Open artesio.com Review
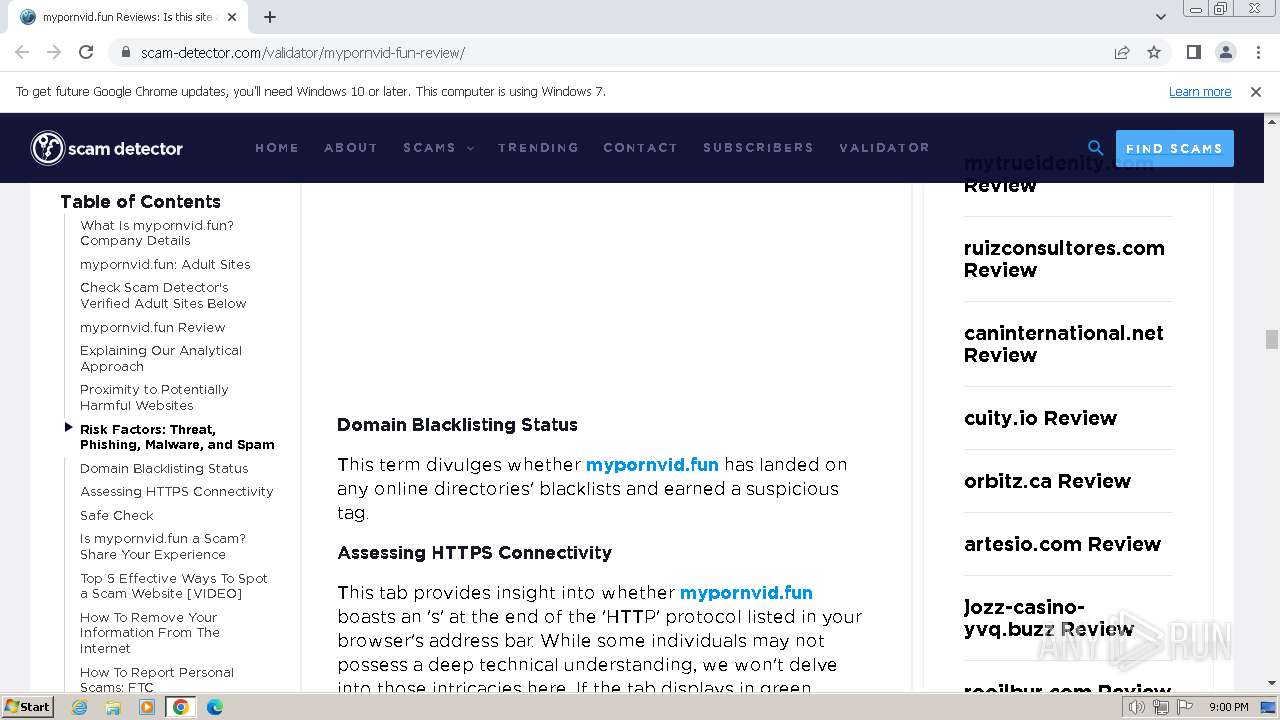This screenshot has width=1280, height=720. [x=1062, y=544]
